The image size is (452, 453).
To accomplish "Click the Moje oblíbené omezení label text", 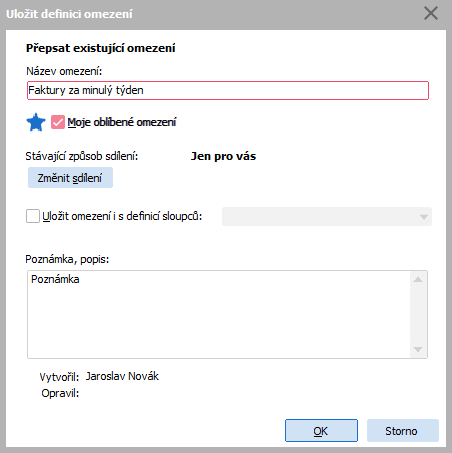I will point(122,122).
